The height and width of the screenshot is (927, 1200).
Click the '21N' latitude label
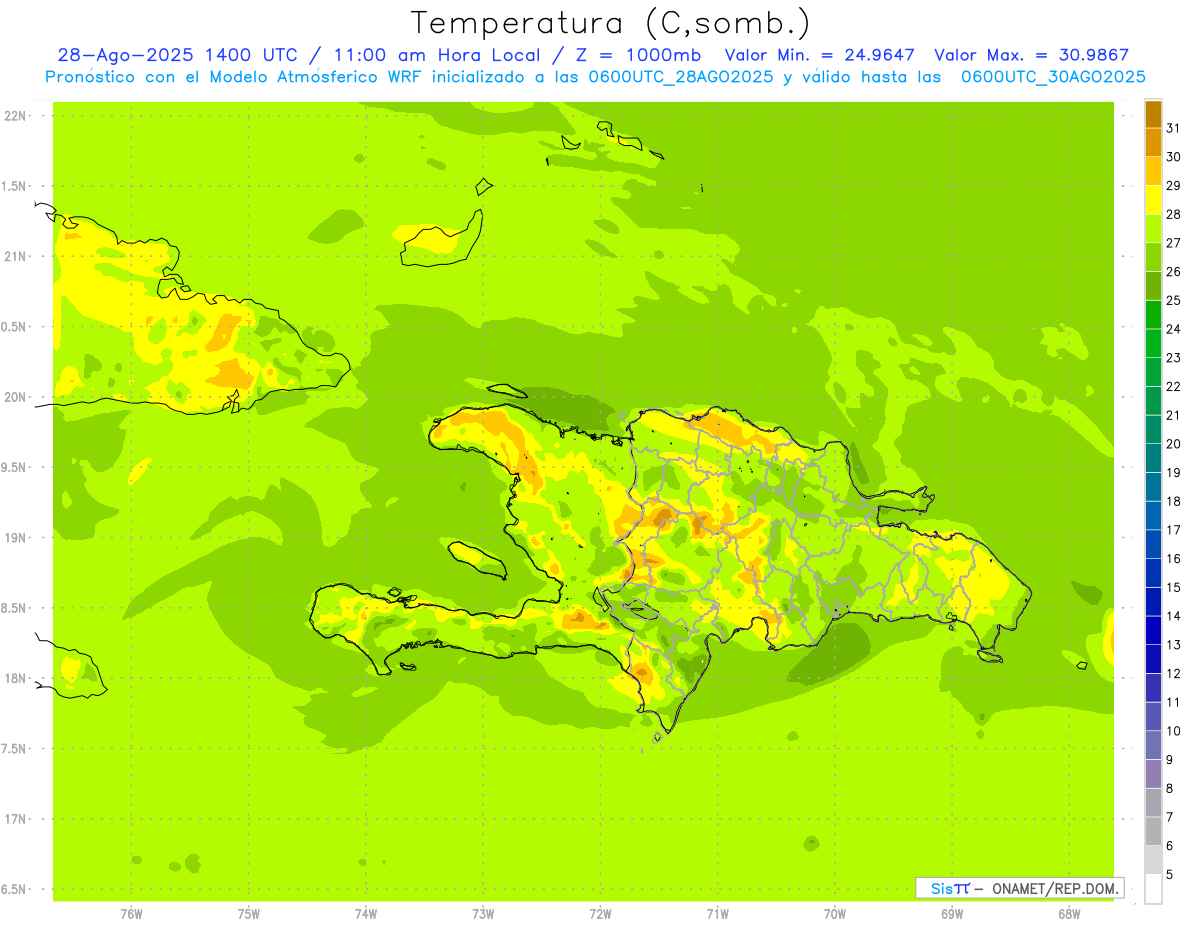(x=16, y=256)
